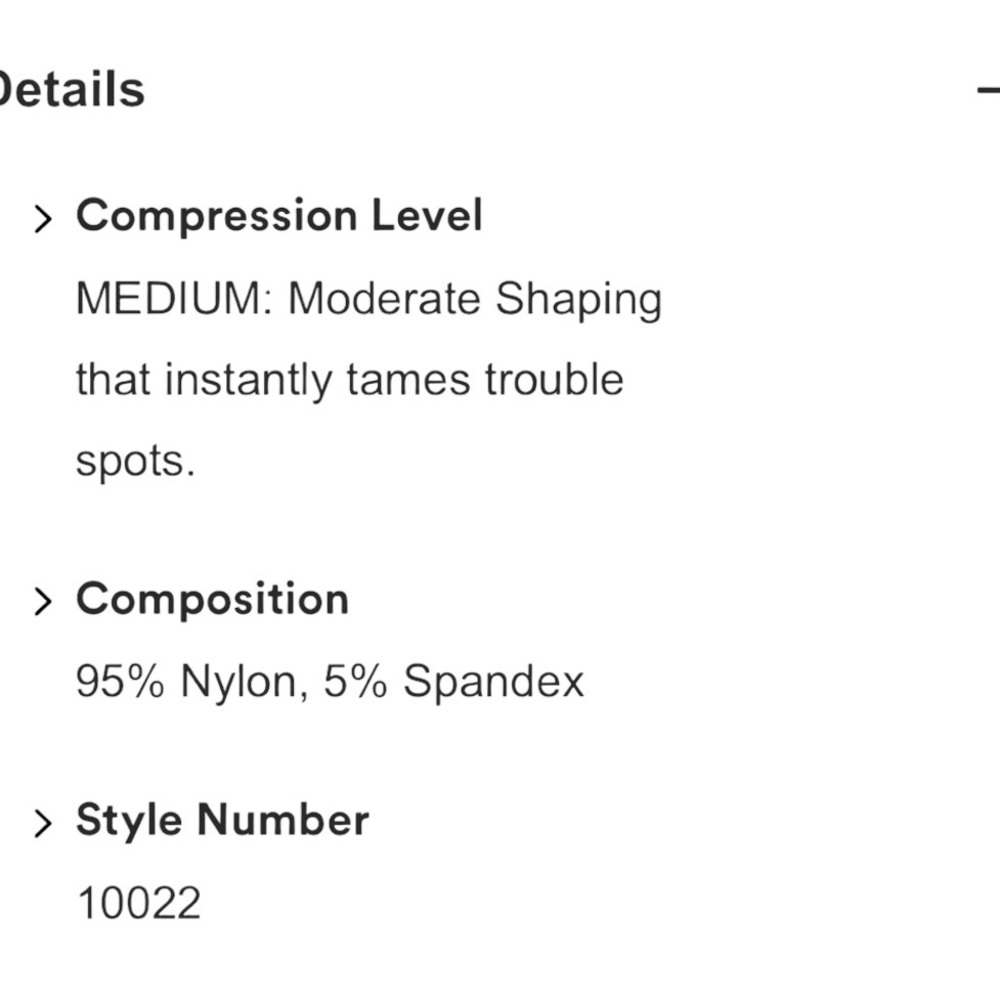The image size is (1000, 1000).
Task: Click the text MEDIUM: Moderate Shaping
Action: tap(369, 300)
